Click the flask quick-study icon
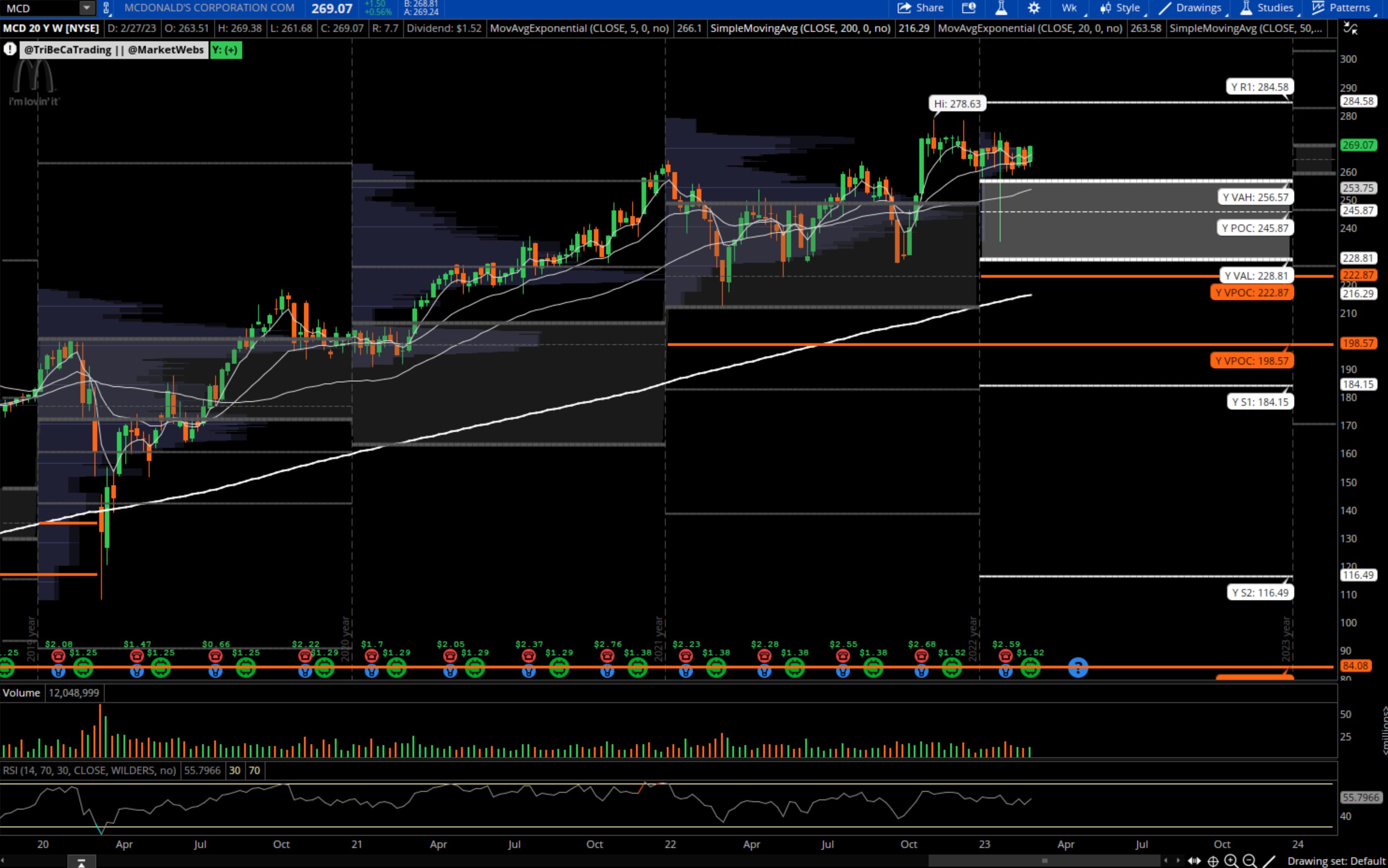 (x=1001, y=8)
